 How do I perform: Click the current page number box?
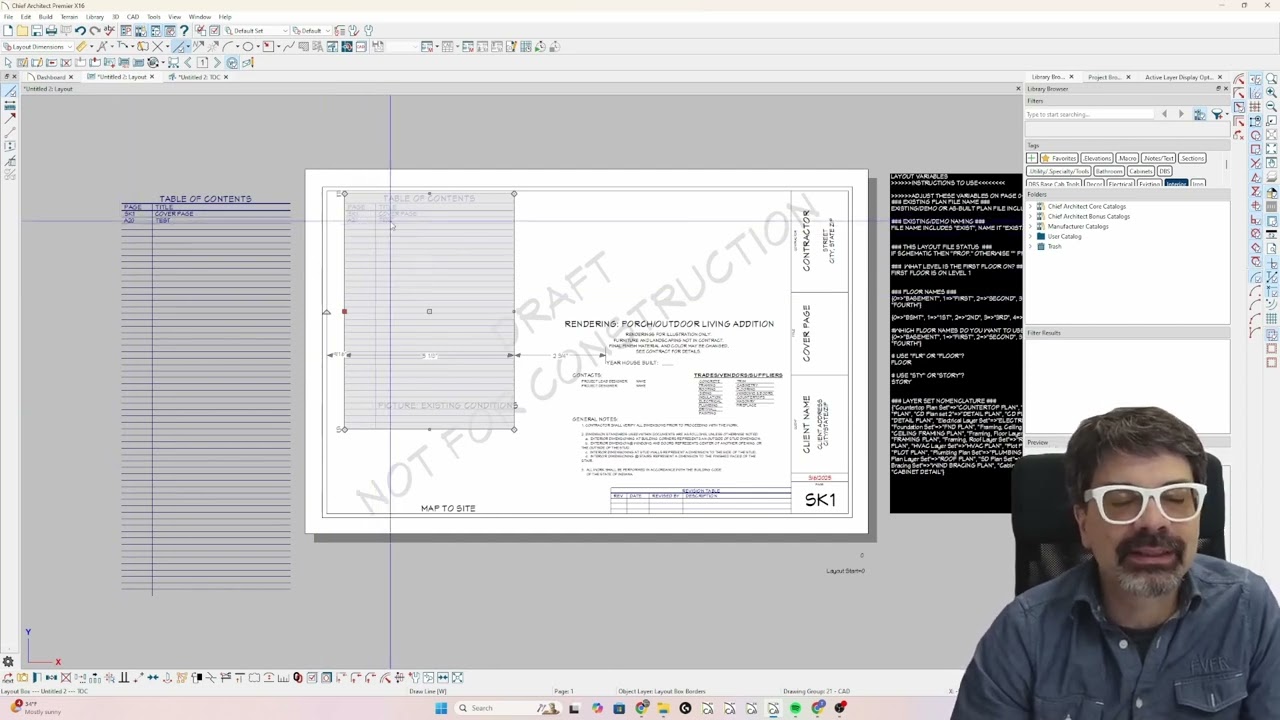[202, 62]
